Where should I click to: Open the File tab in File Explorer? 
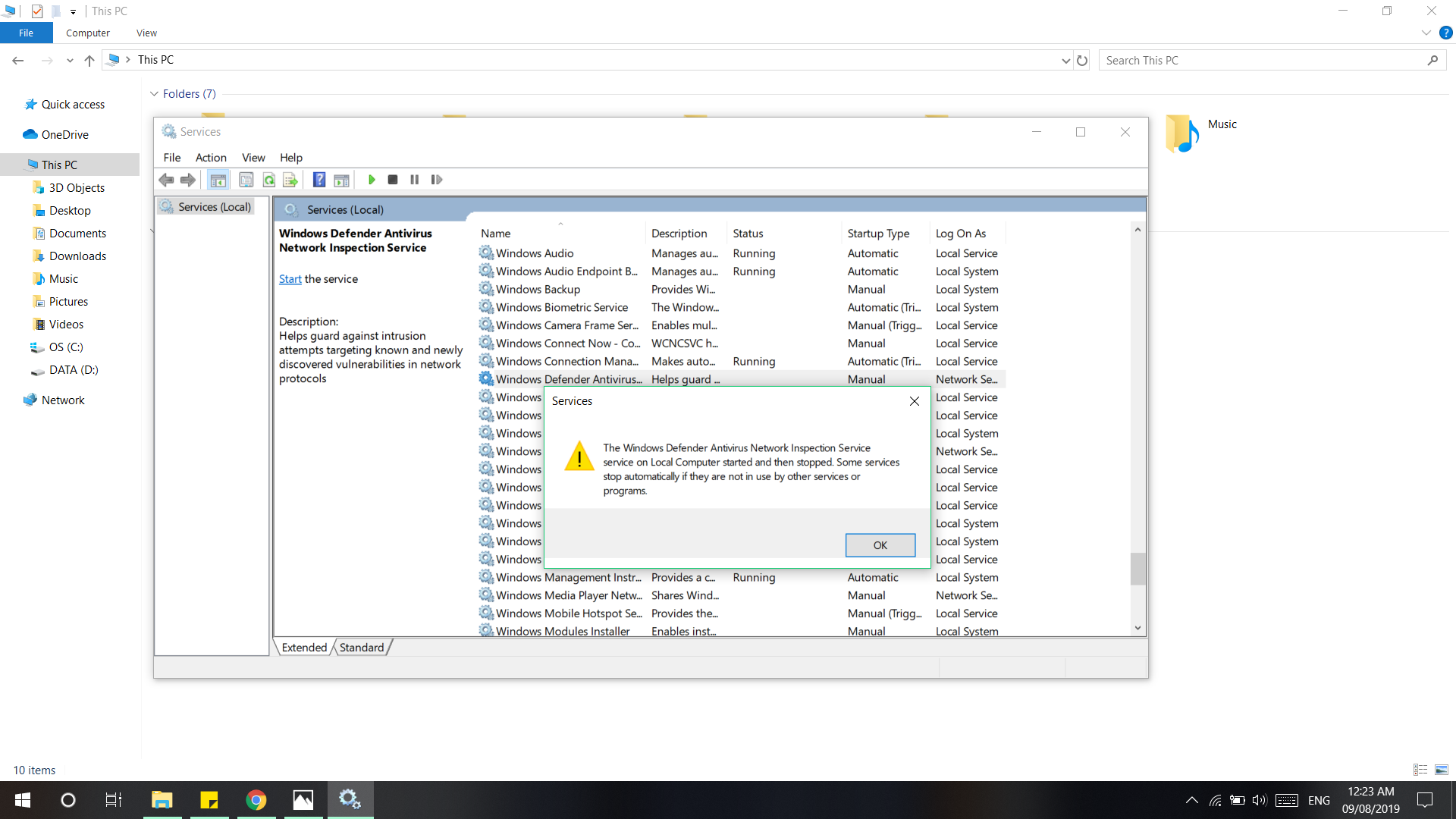pos(27,33)
